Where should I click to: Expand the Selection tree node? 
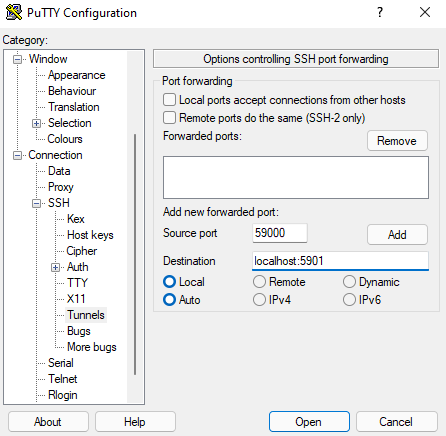click(36, 123)
